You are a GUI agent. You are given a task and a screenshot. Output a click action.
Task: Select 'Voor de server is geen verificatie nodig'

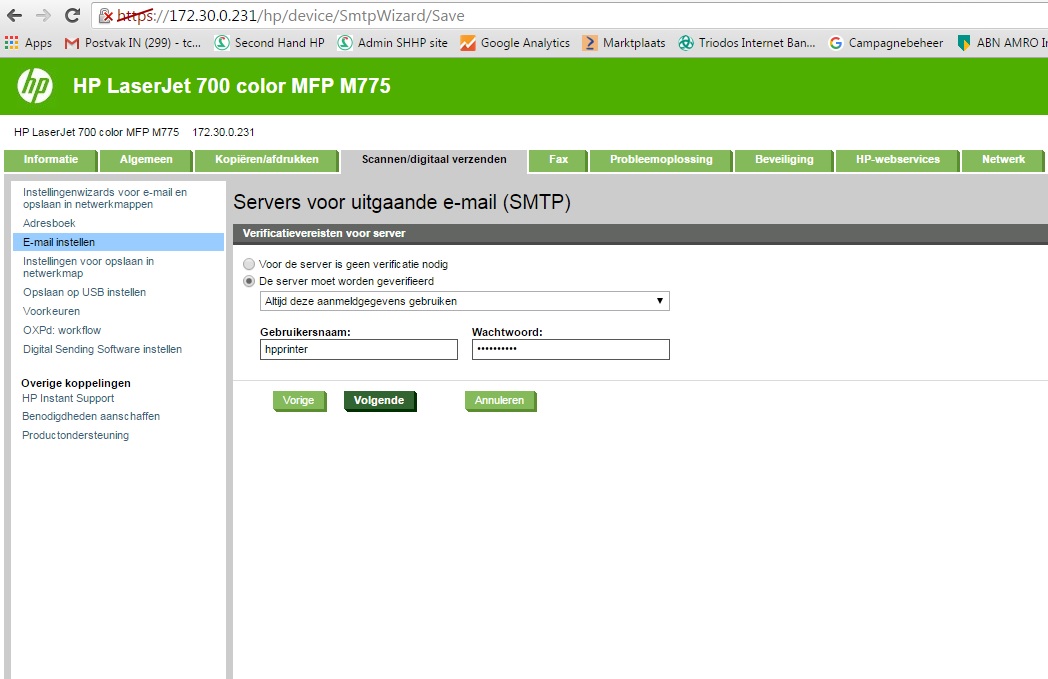coord(249,264)
